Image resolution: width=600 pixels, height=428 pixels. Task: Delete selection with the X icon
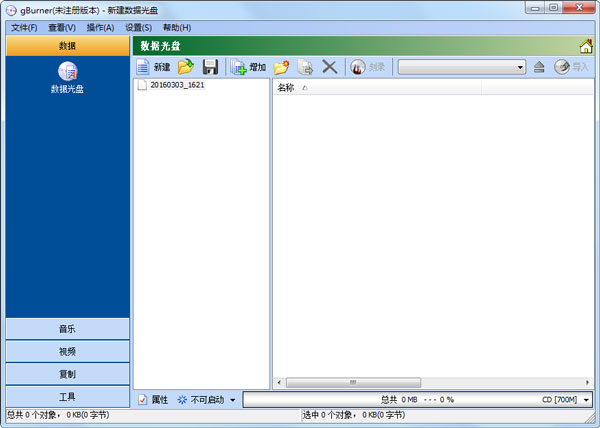(x=329, y=67)
